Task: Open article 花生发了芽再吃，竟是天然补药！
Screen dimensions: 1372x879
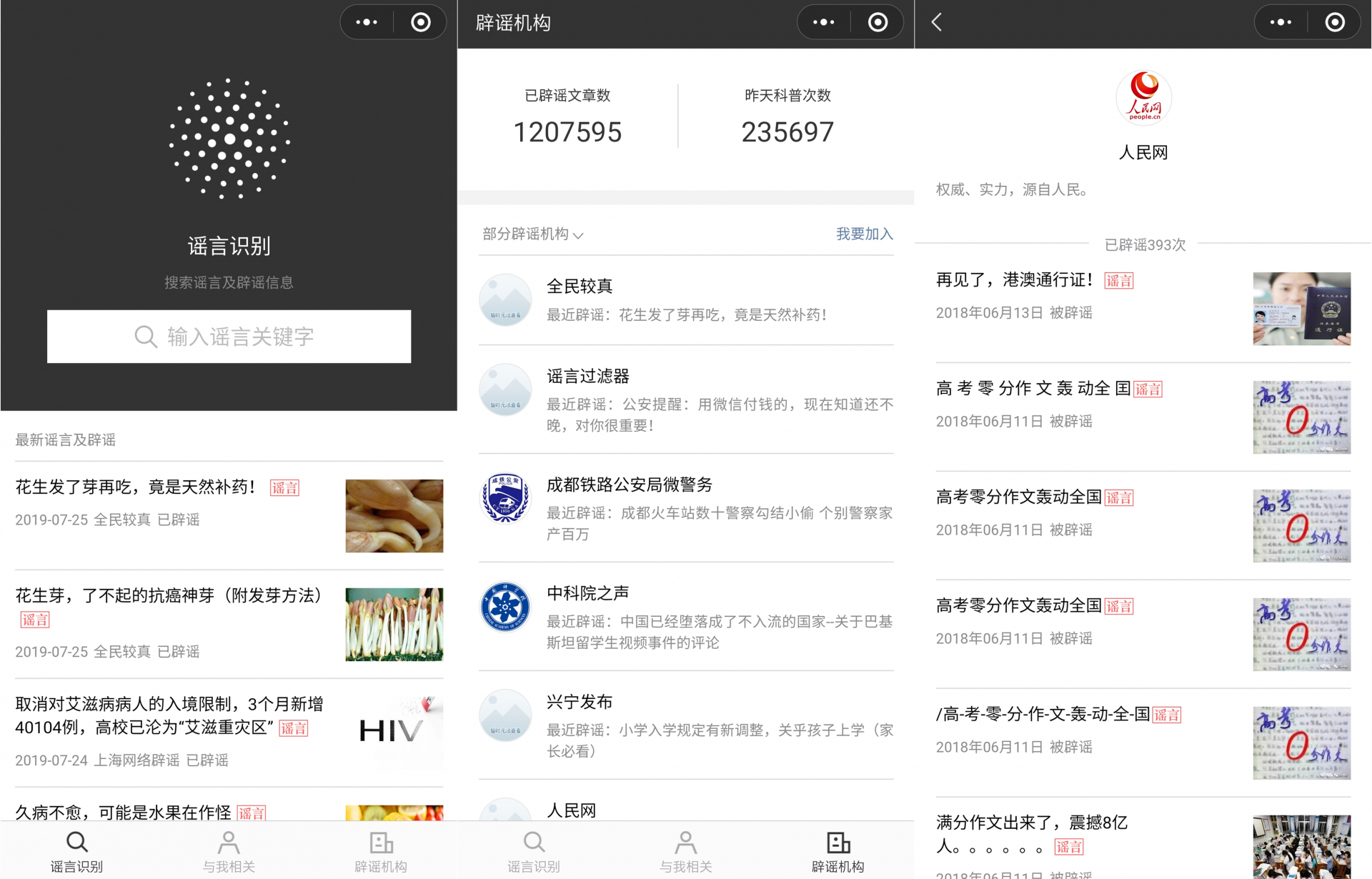Action: tap(135, 487)
